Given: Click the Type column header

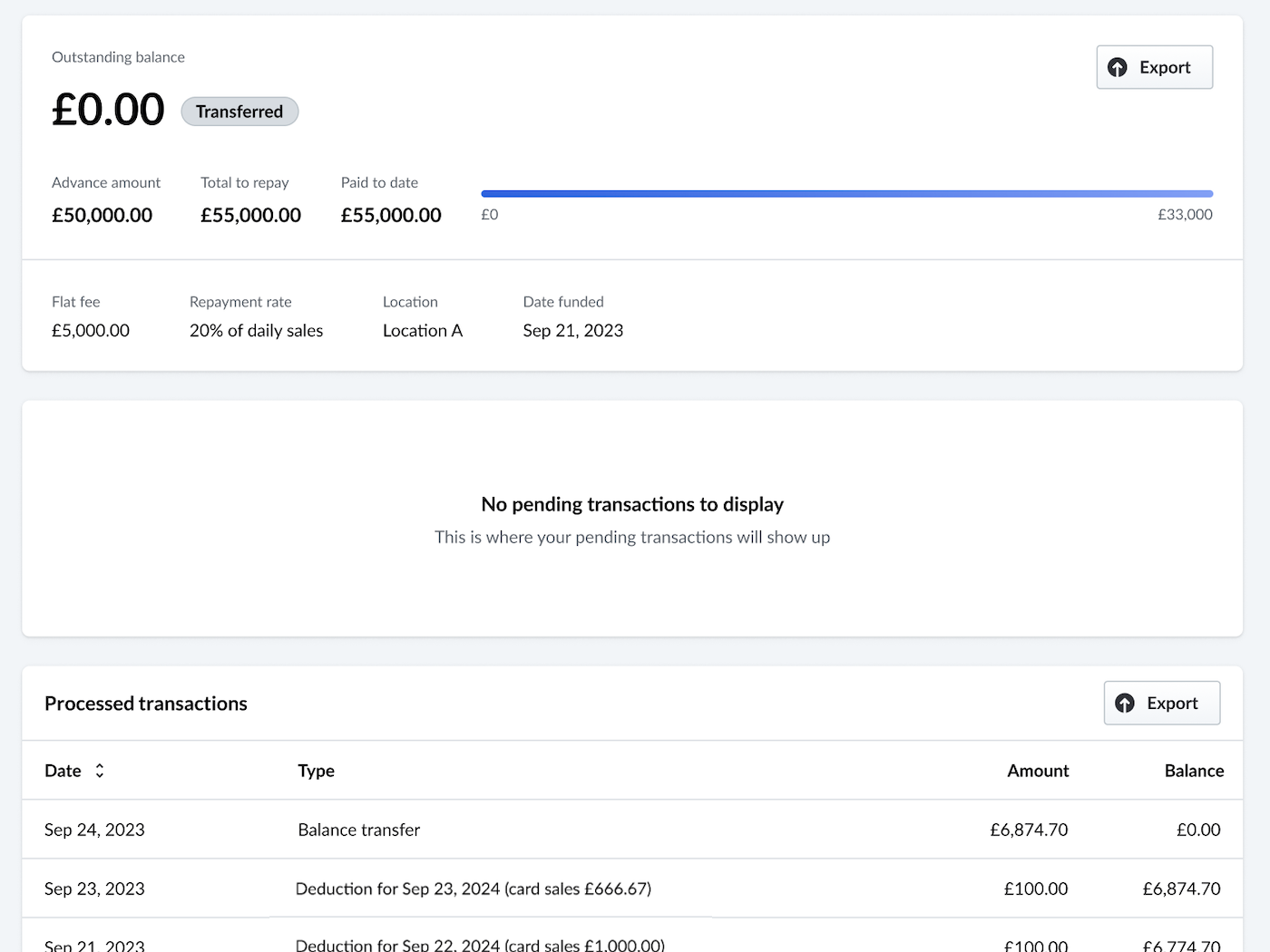Looking at the screenshot, I should coord(316,771).
